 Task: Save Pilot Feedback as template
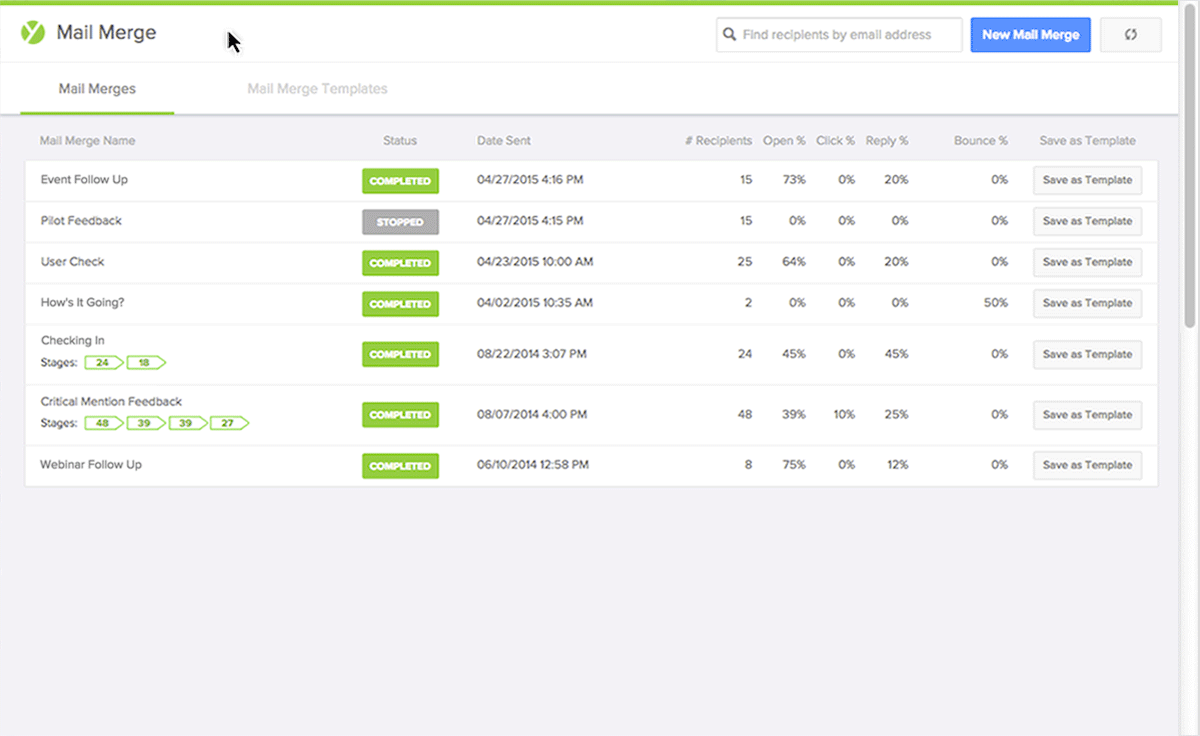[1087, 221]
